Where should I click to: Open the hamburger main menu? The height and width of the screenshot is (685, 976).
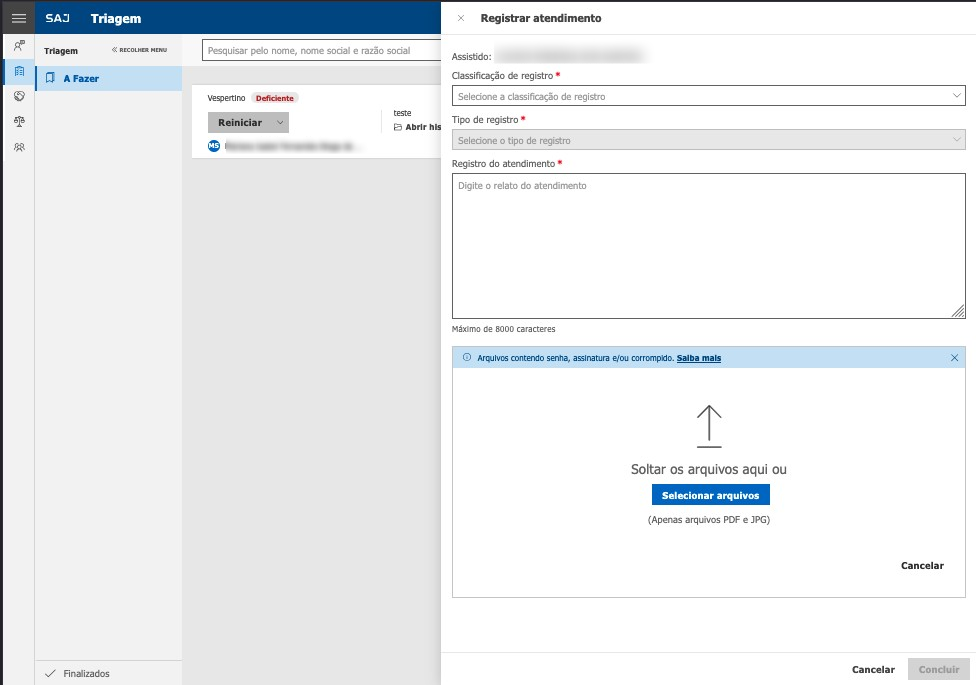tap(19, 18)
